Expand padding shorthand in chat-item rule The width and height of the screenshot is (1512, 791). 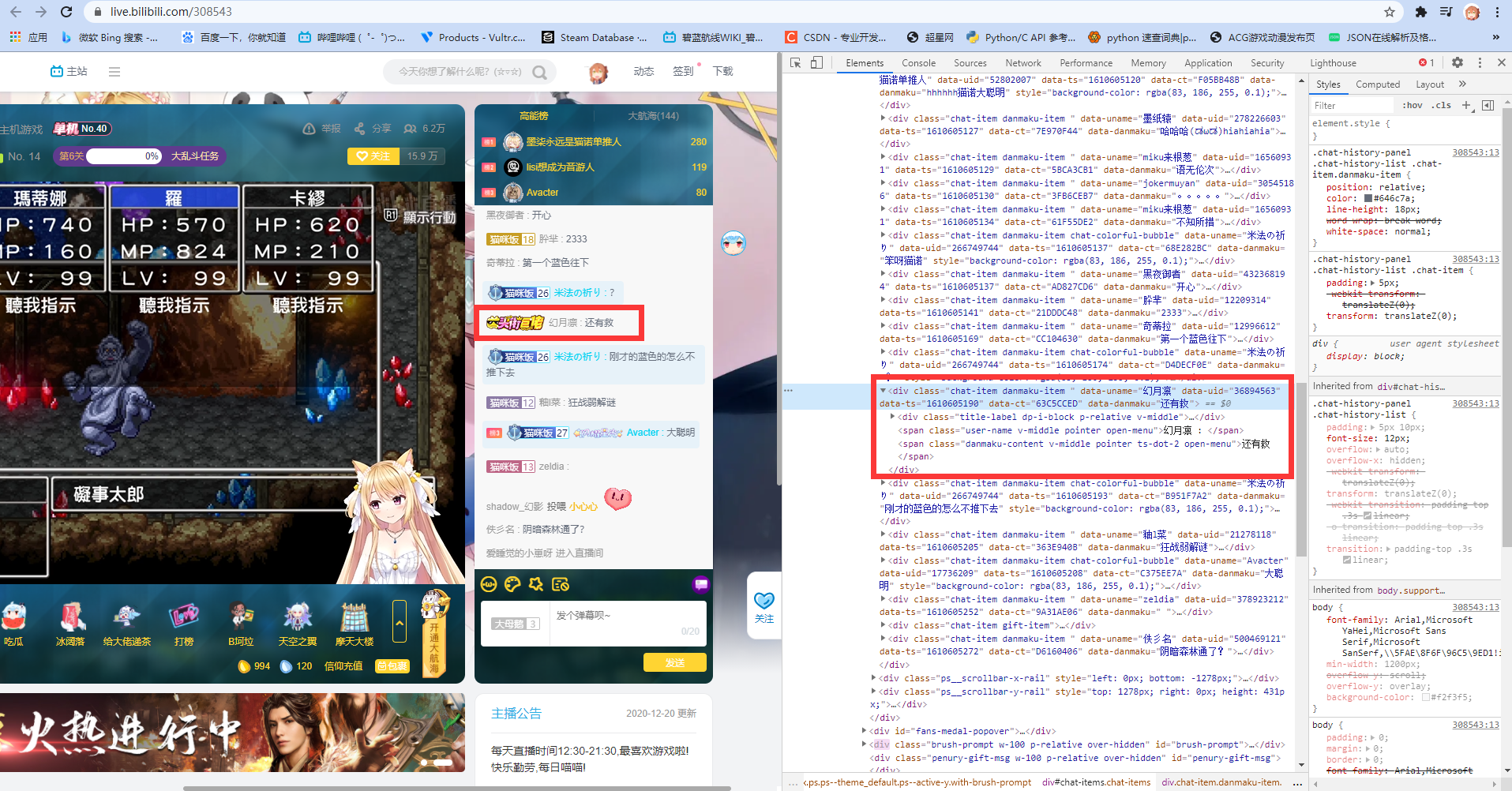click(x=1374, y=283)
